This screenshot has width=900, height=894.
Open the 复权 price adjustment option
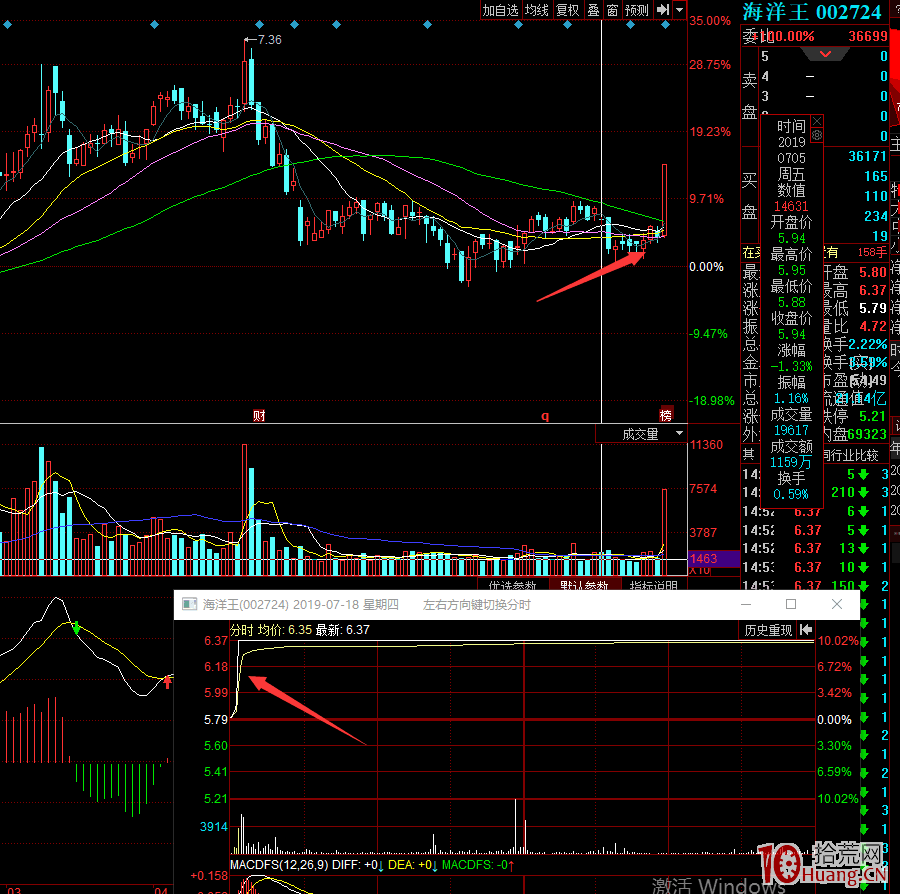pos(567,10)
